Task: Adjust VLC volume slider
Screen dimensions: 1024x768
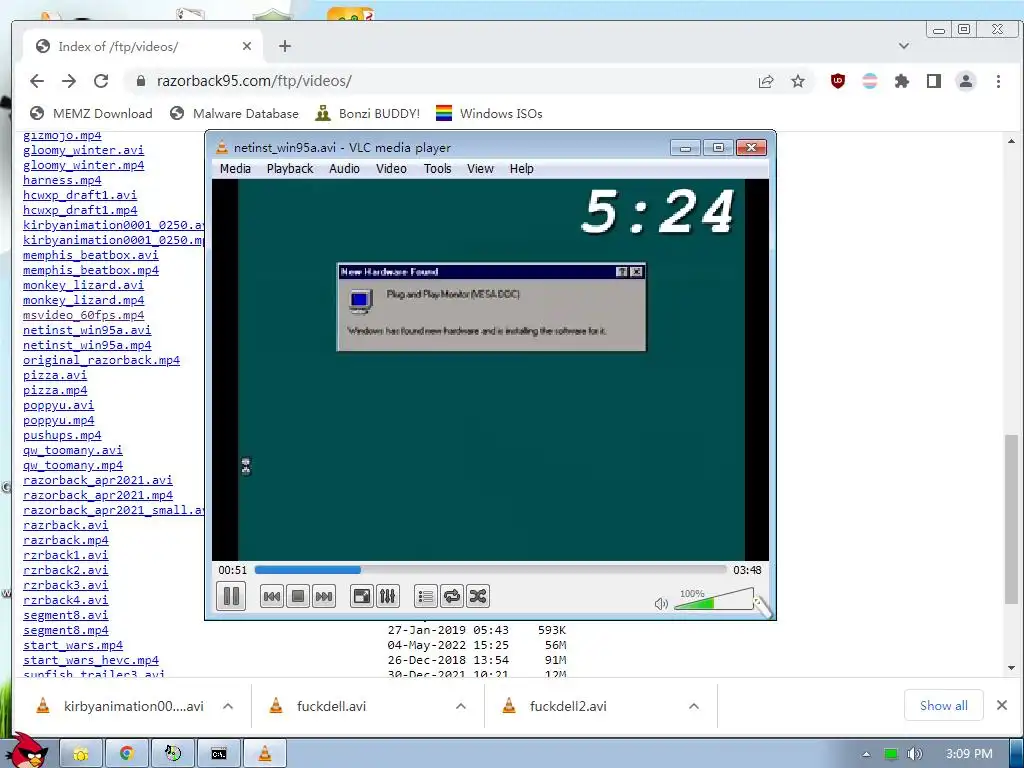Action: click(x=714, y=600)
